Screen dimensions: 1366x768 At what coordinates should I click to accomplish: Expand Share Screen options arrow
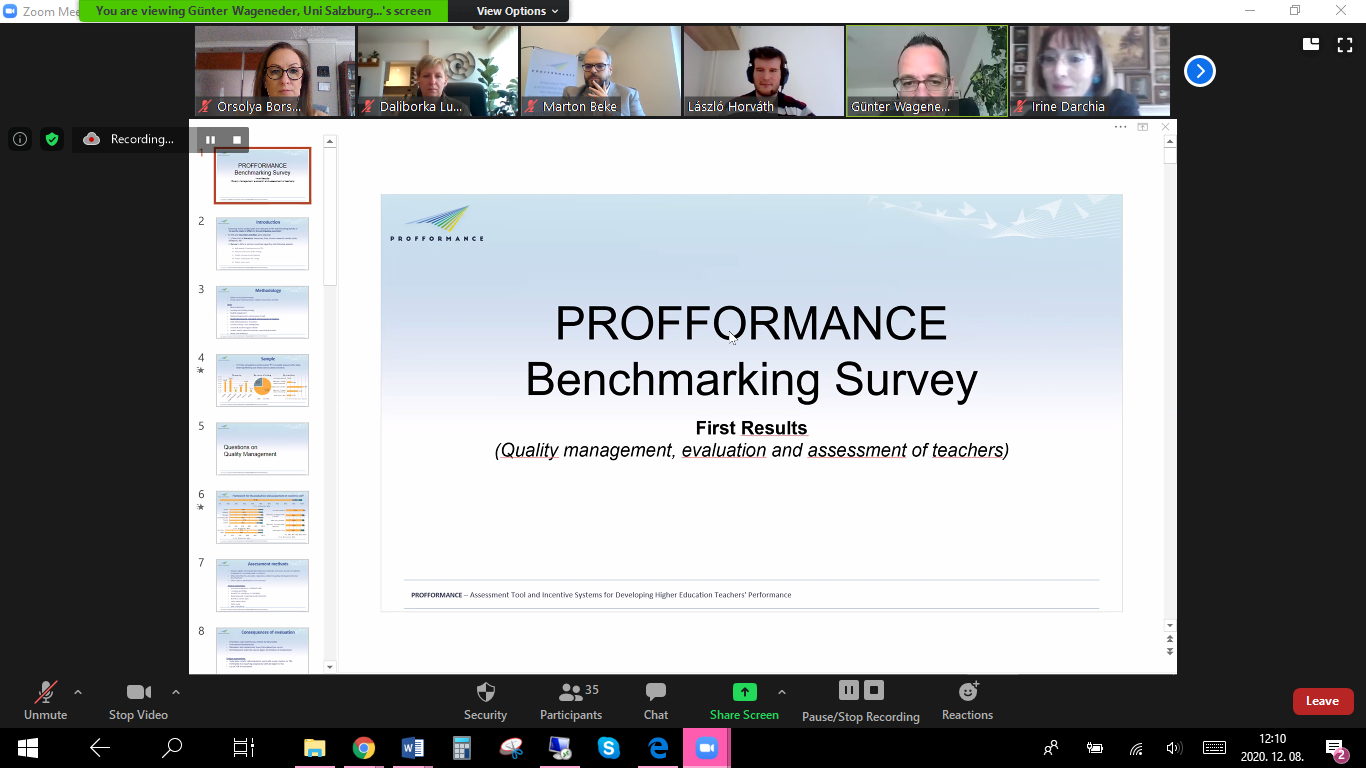pos(782,692)
